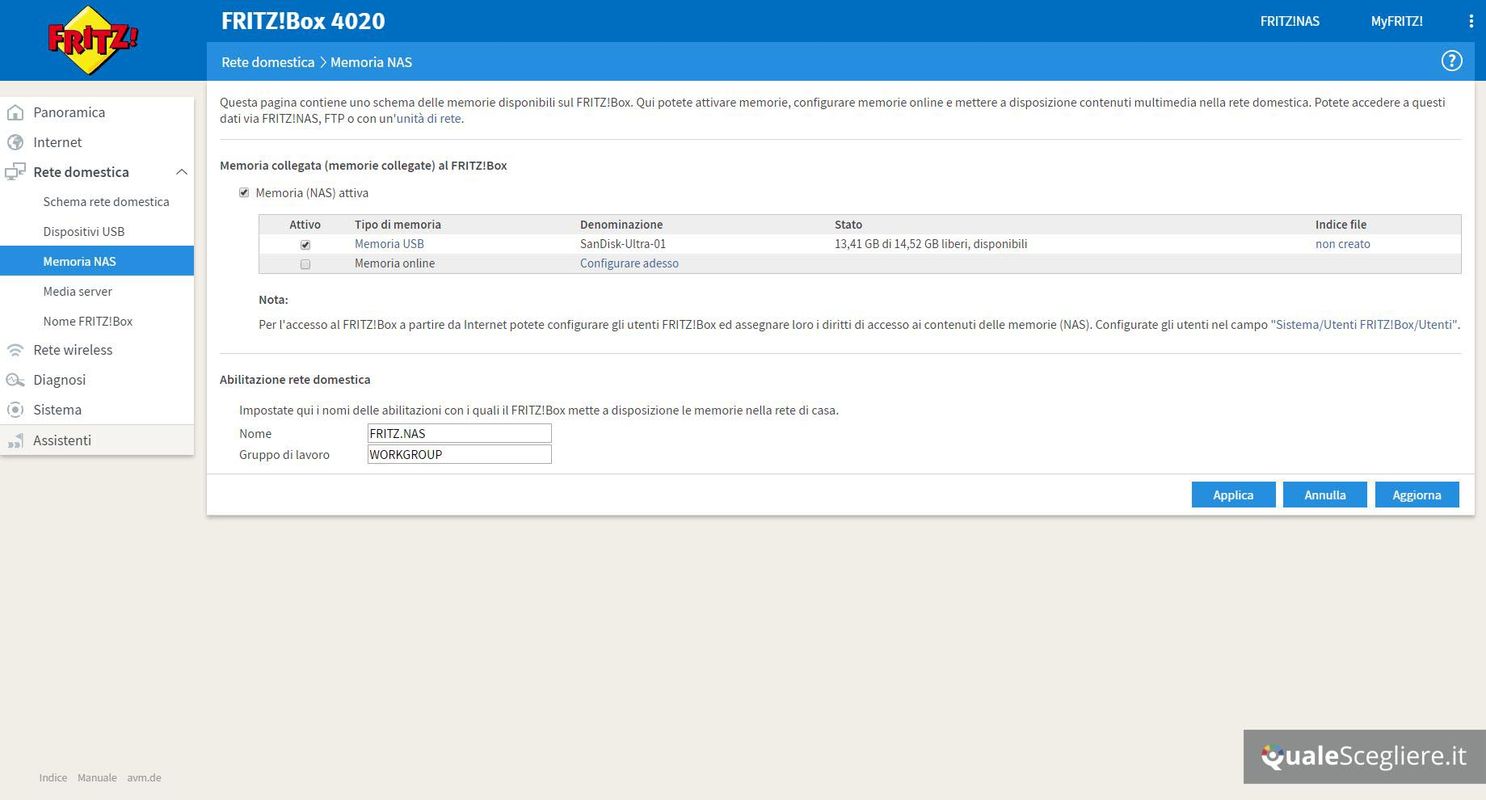The width and height of the screenshot is (1486, 800).
Task: Disable the Memoria (NAS) attiva checkbox
Action: [244, 193]
